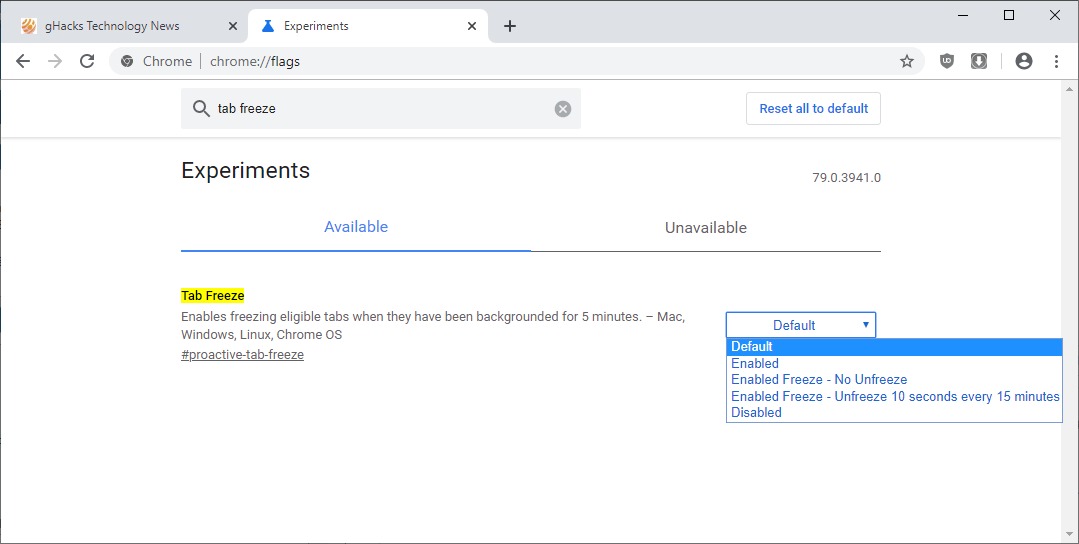Open the uBlock Origin extension icon

point(947,61)
